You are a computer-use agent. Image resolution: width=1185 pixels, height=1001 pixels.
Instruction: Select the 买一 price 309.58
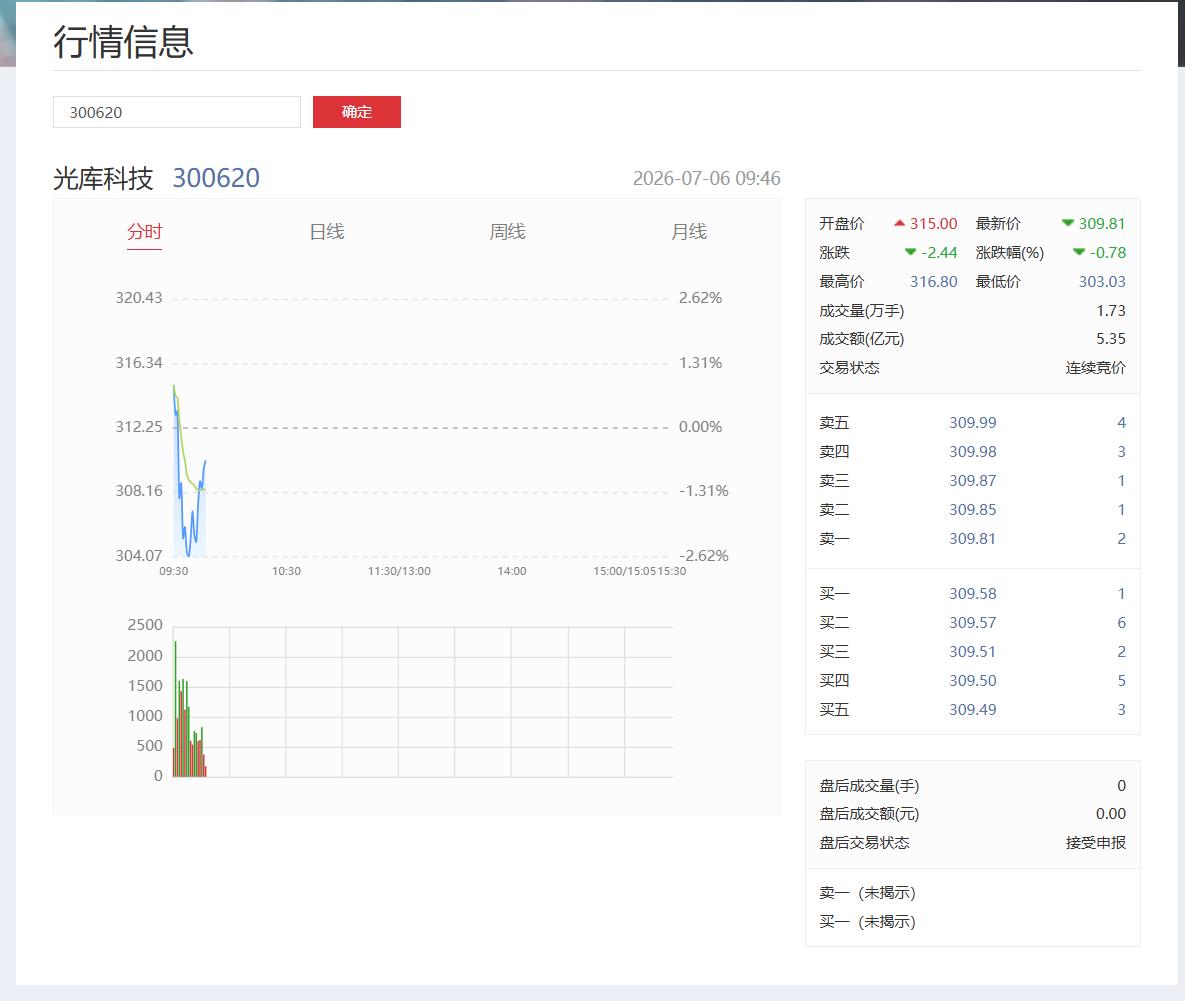[x=973, y=594]
